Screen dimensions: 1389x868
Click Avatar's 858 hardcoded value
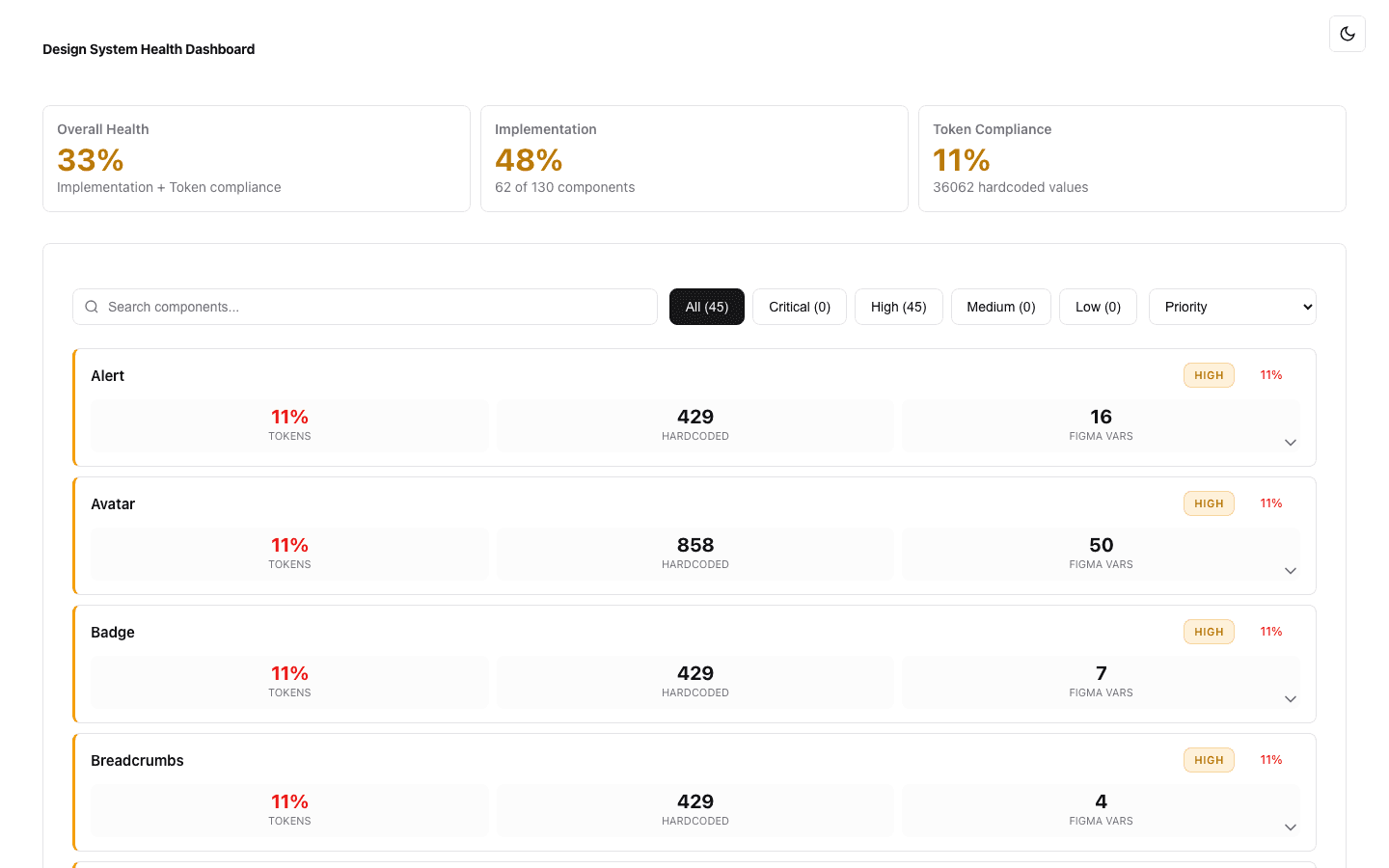(x=695, y=545)
